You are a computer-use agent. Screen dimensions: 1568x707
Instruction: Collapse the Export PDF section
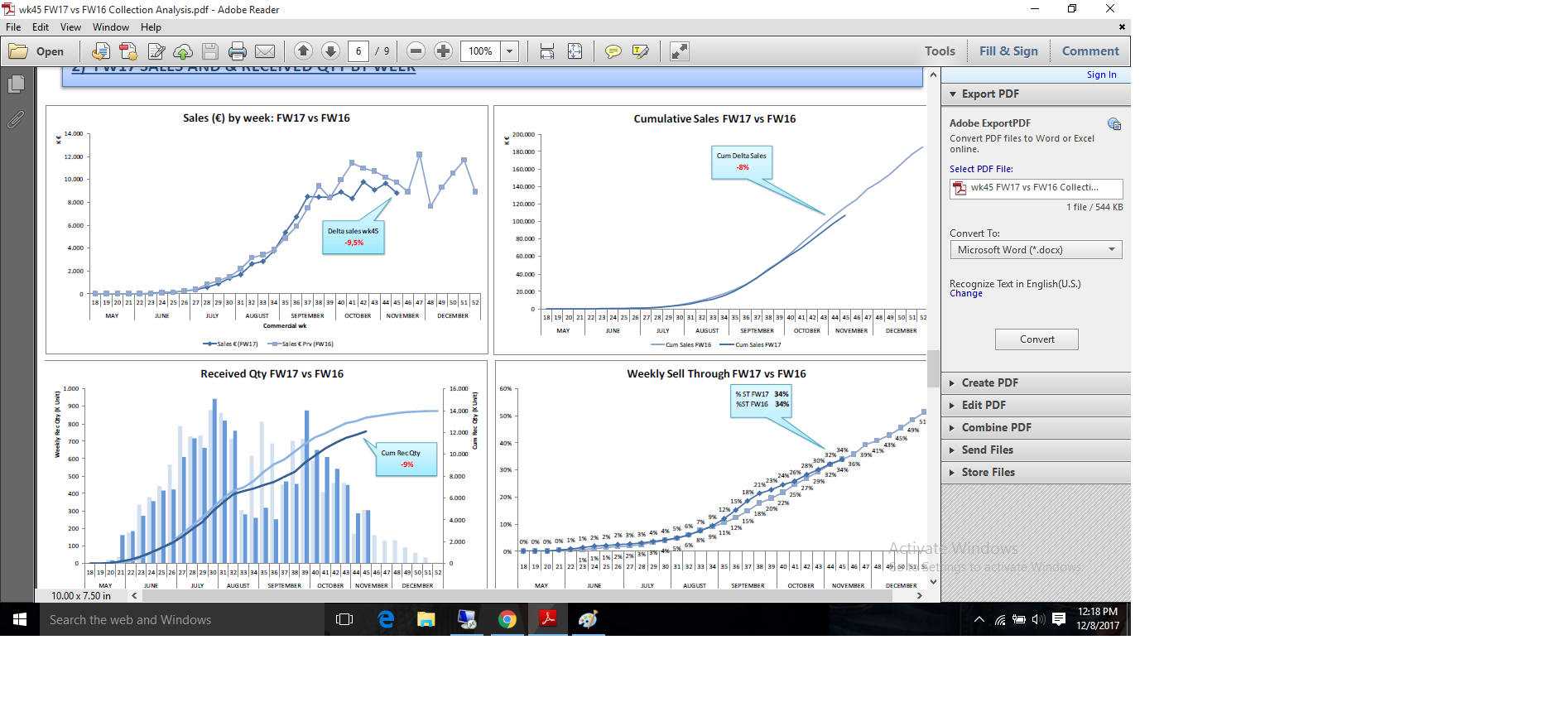(x=1036, y=94)
